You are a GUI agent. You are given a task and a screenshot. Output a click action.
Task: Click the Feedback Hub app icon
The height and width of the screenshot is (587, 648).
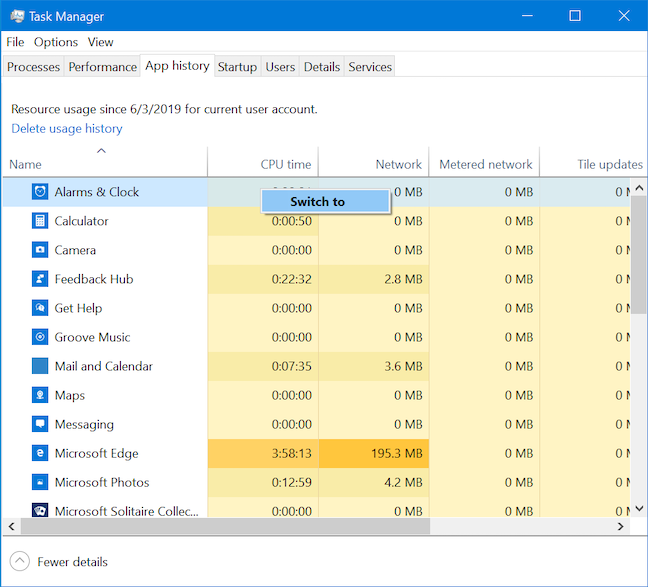40,279
